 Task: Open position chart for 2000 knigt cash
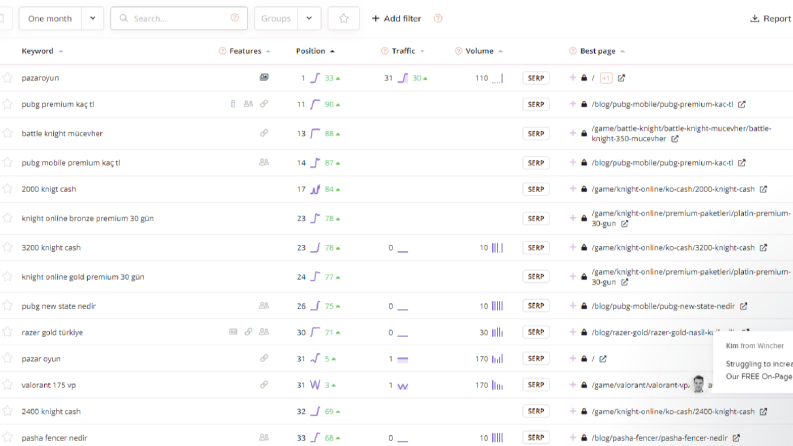coord(315,189)
